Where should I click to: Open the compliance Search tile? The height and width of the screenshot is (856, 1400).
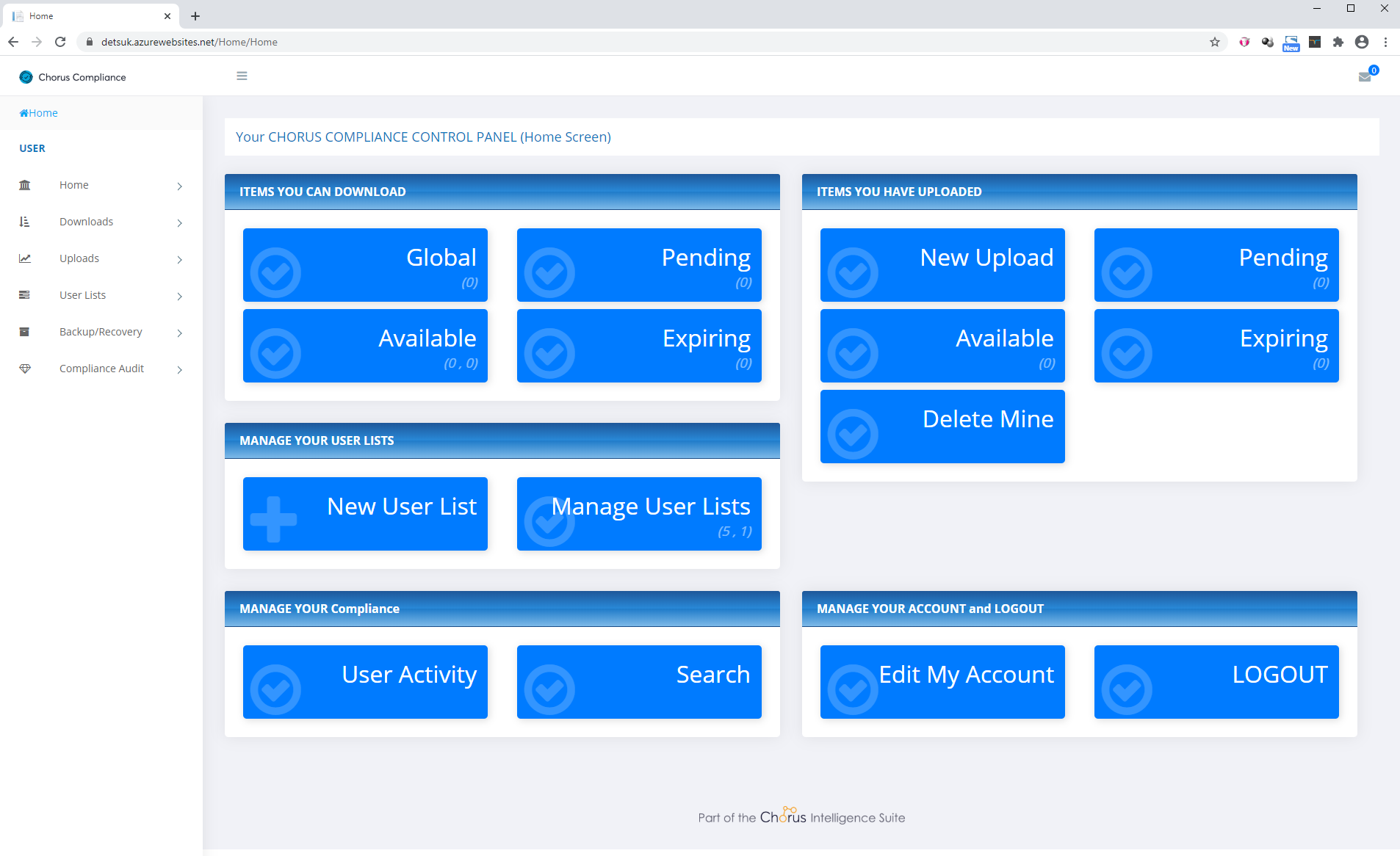click(x=639, y=682)
